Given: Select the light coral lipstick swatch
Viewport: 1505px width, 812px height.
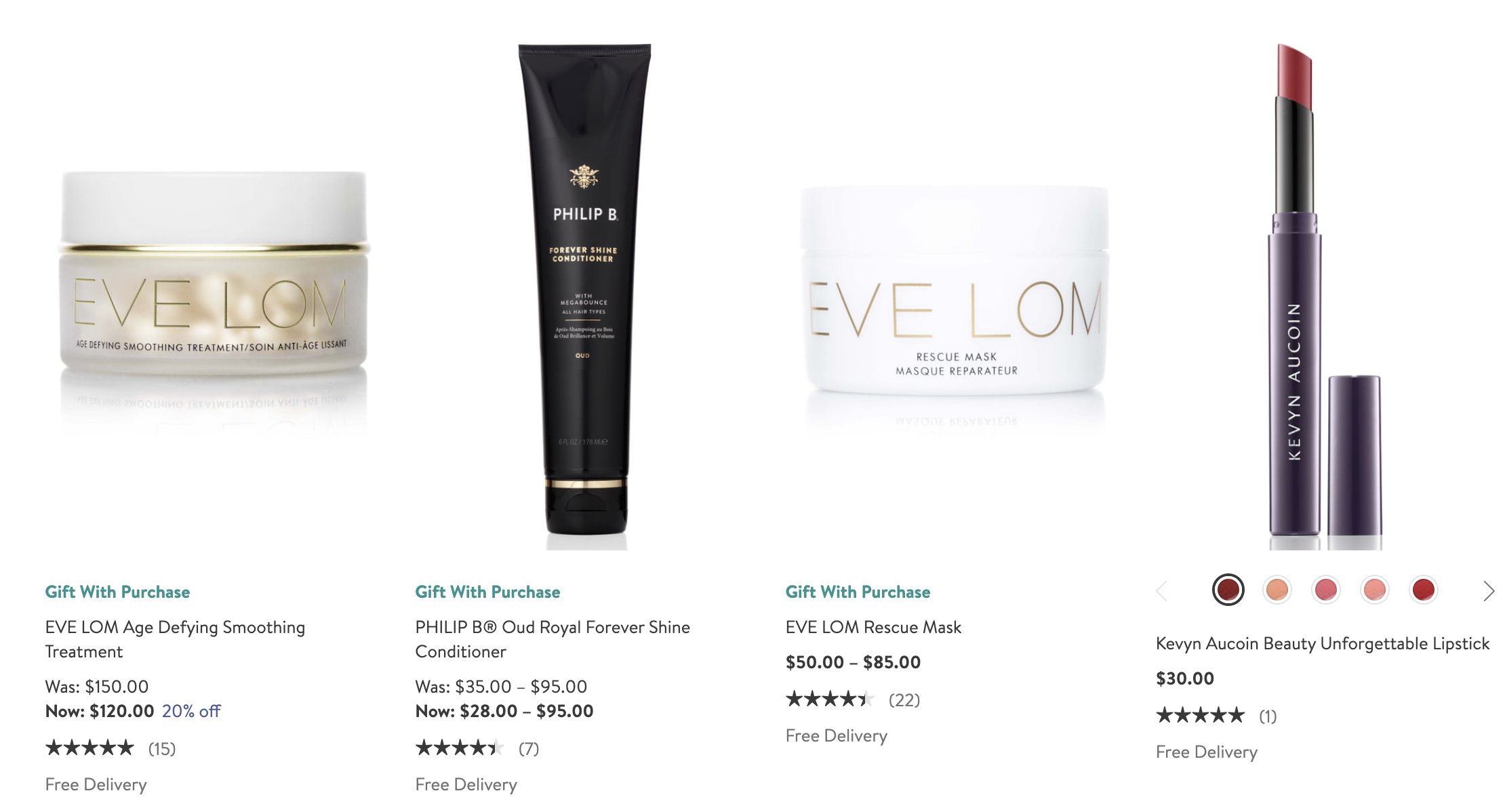Looking at the screenshot, I should pos(1375,590).
